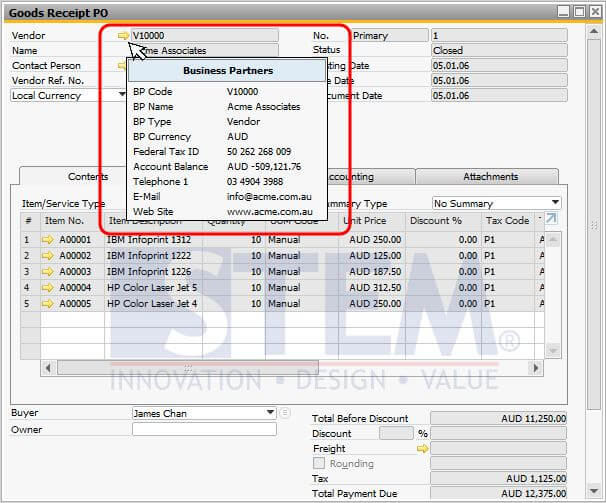Screen dimensions: 606x503
Task: Select the Manual UoM cell for item A00001
Action: pyautogui.click(x=302, y=240)
